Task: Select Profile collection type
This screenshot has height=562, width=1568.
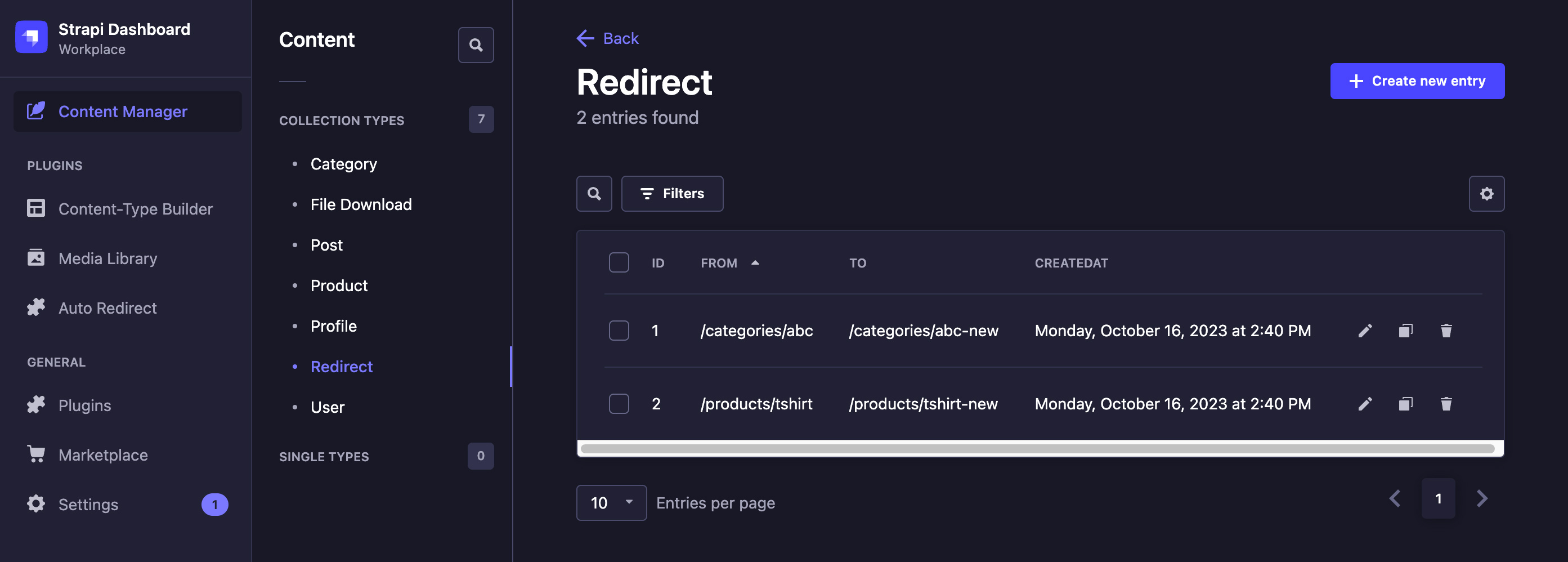Action: [334, 327]
